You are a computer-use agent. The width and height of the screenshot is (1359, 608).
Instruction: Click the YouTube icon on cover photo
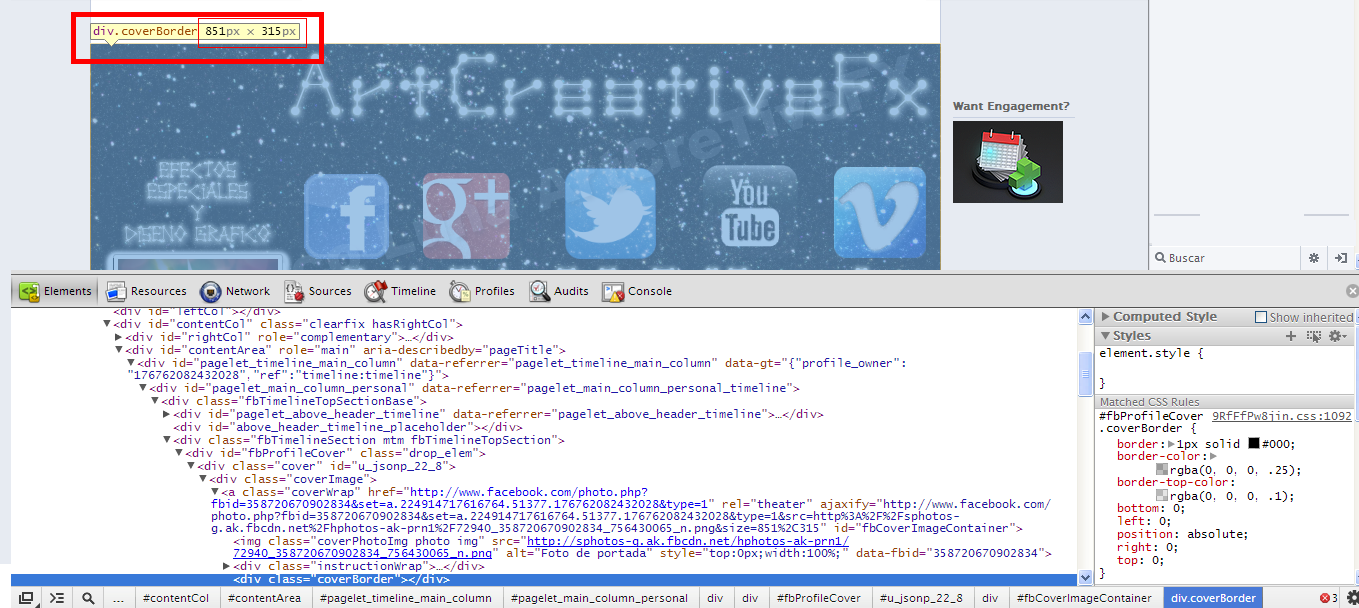750,208
